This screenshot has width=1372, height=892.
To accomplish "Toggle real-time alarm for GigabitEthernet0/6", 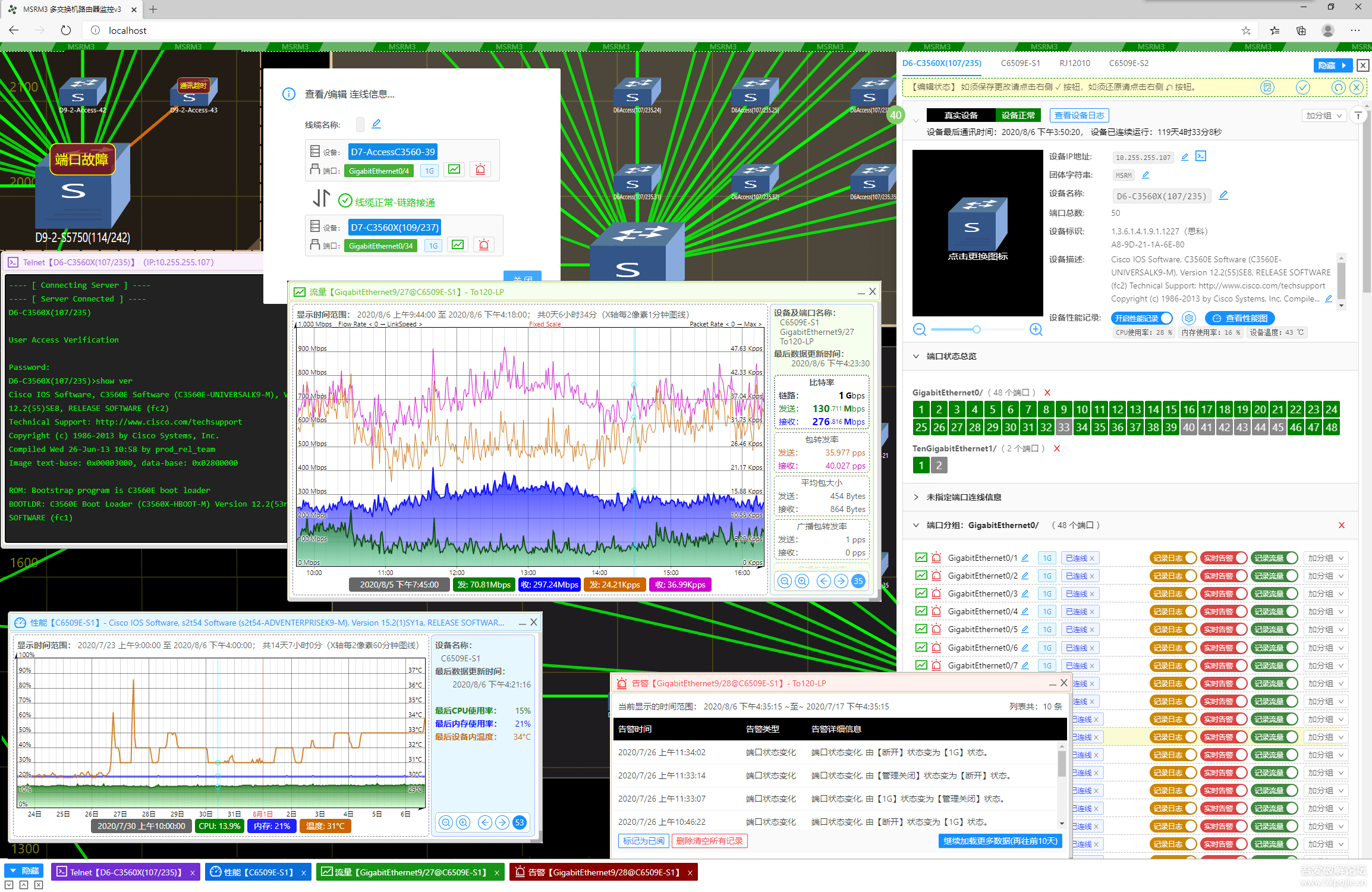I will tap(1223, 648).
